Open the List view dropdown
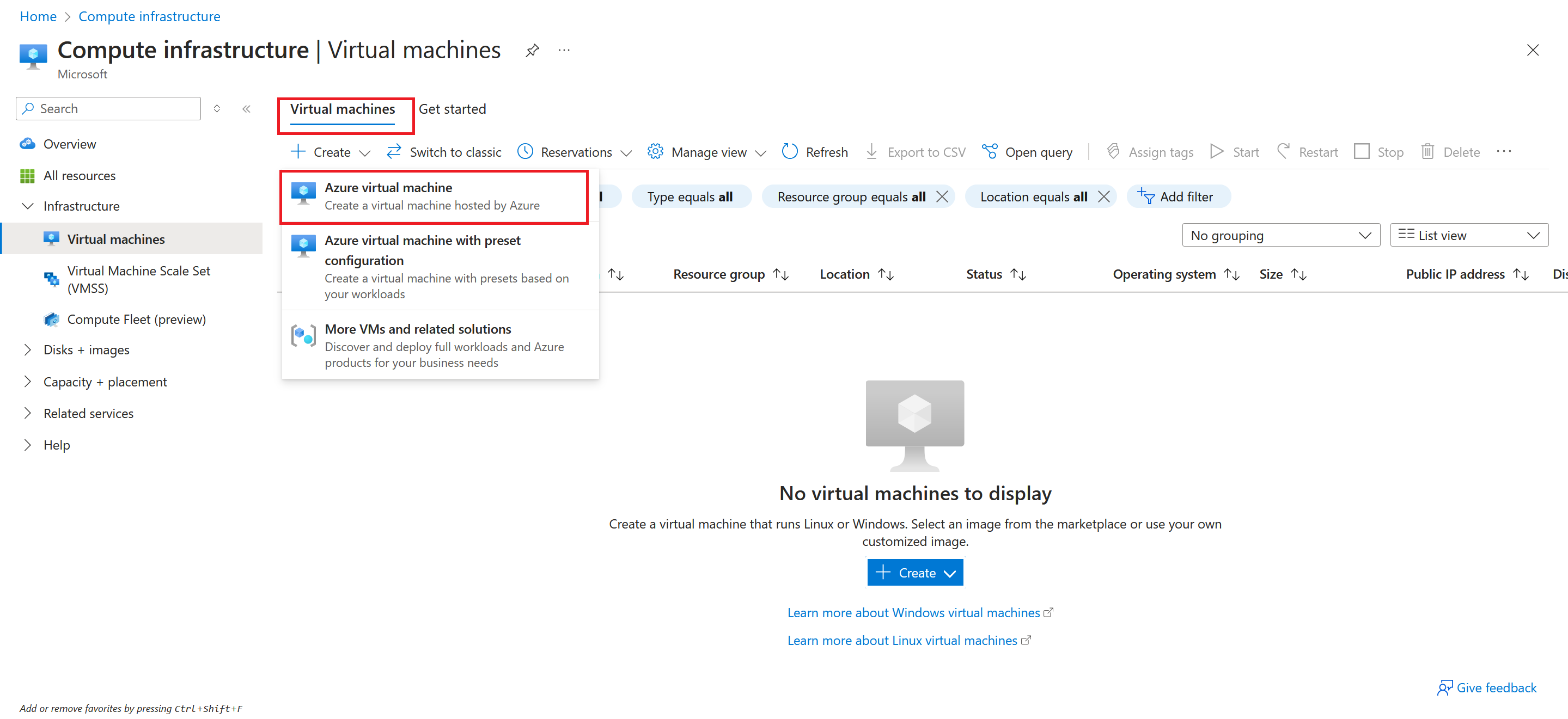 tap(1469, 236)
